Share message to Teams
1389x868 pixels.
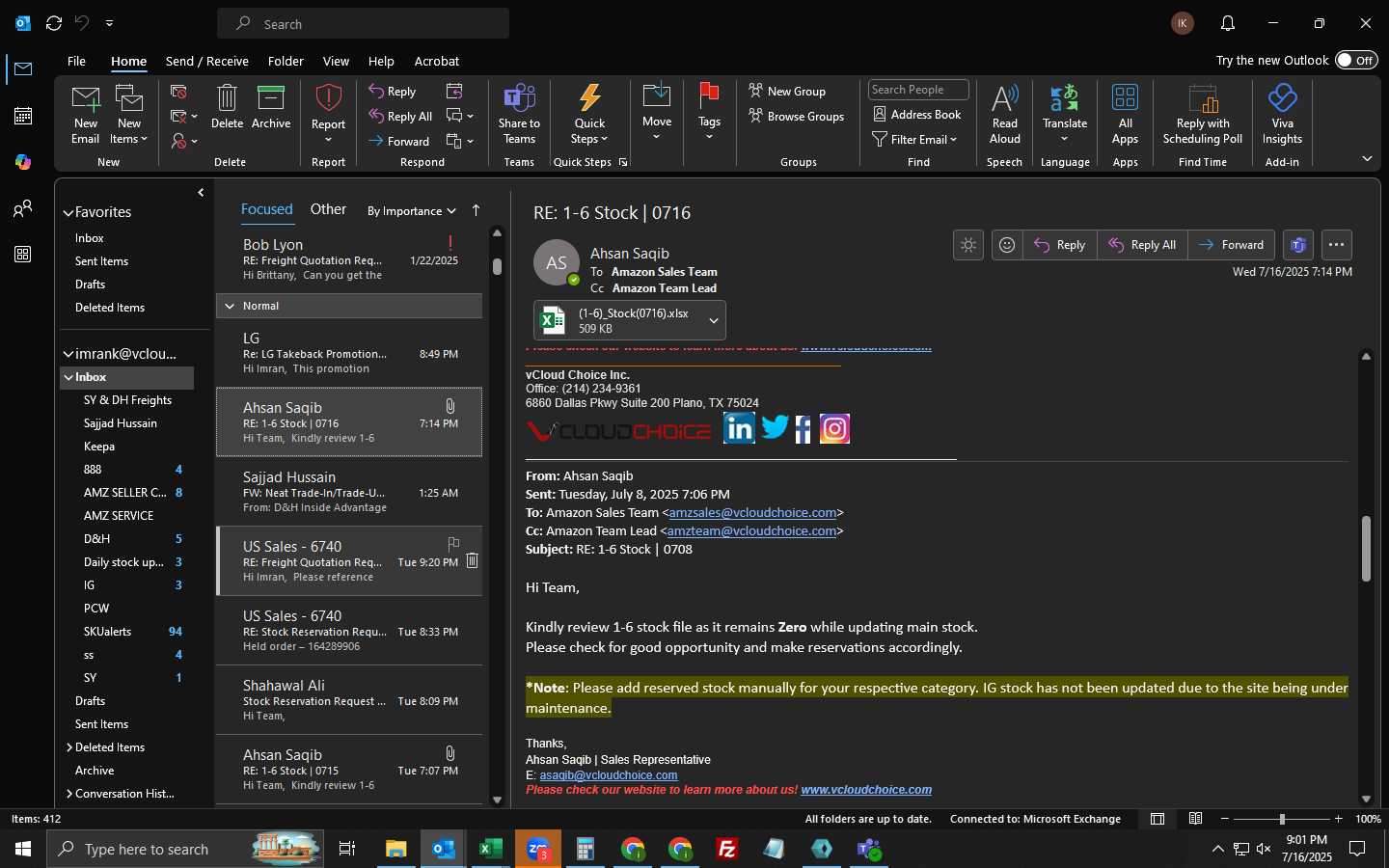click(519, 114)
